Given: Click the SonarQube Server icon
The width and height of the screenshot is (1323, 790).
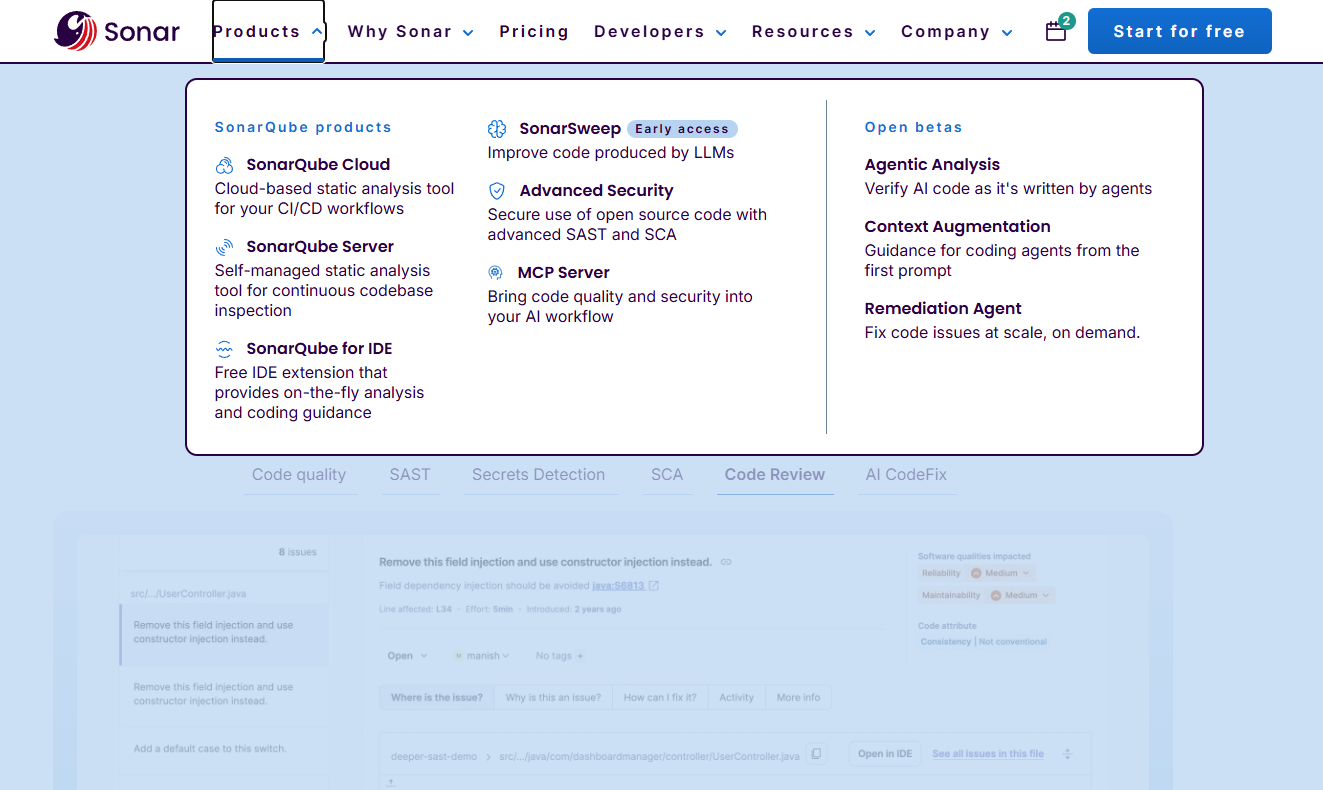Looking at the screenshot, I should click(224, 245).
